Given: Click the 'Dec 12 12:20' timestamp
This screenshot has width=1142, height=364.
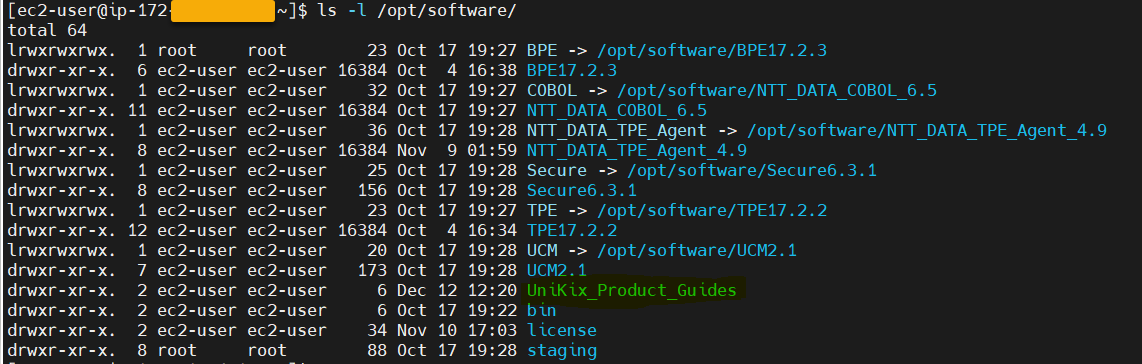Looking at the screenshot, I should coord(457,290).
